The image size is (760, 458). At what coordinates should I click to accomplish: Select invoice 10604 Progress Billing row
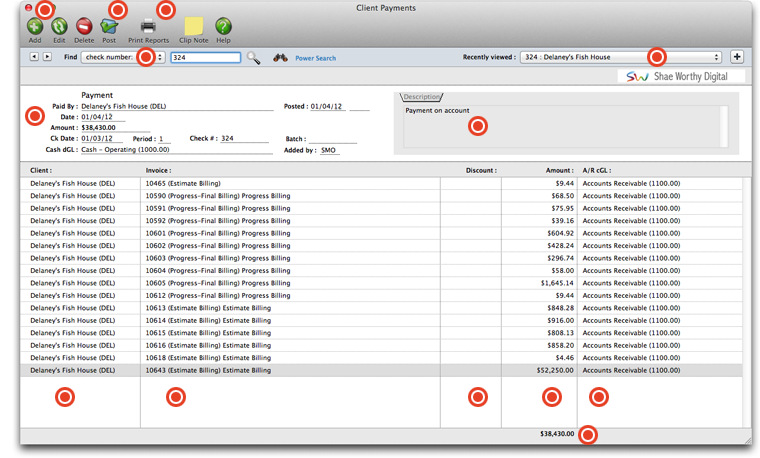[x=381, y=270]
